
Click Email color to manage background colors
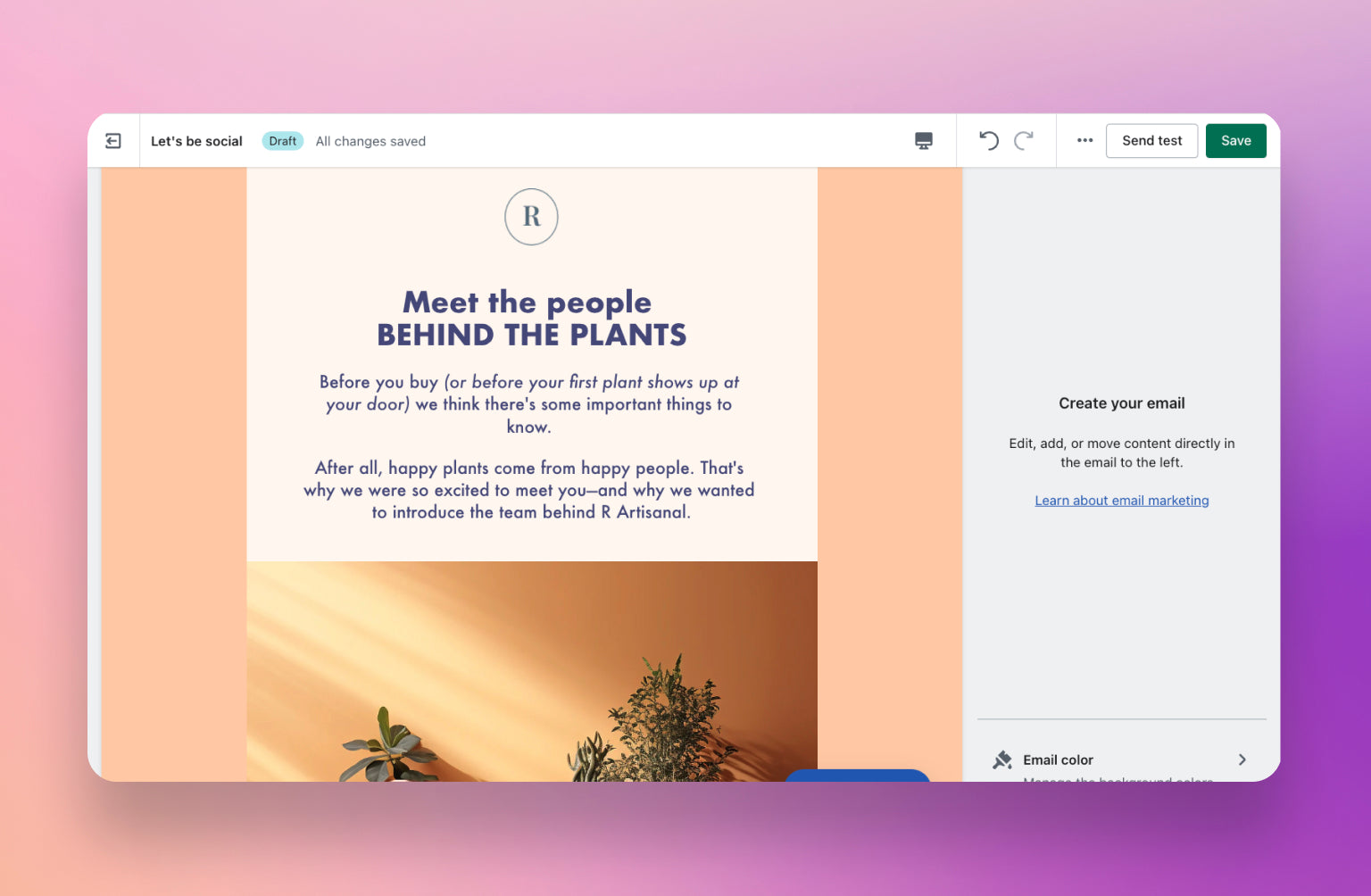point(1058,759)
